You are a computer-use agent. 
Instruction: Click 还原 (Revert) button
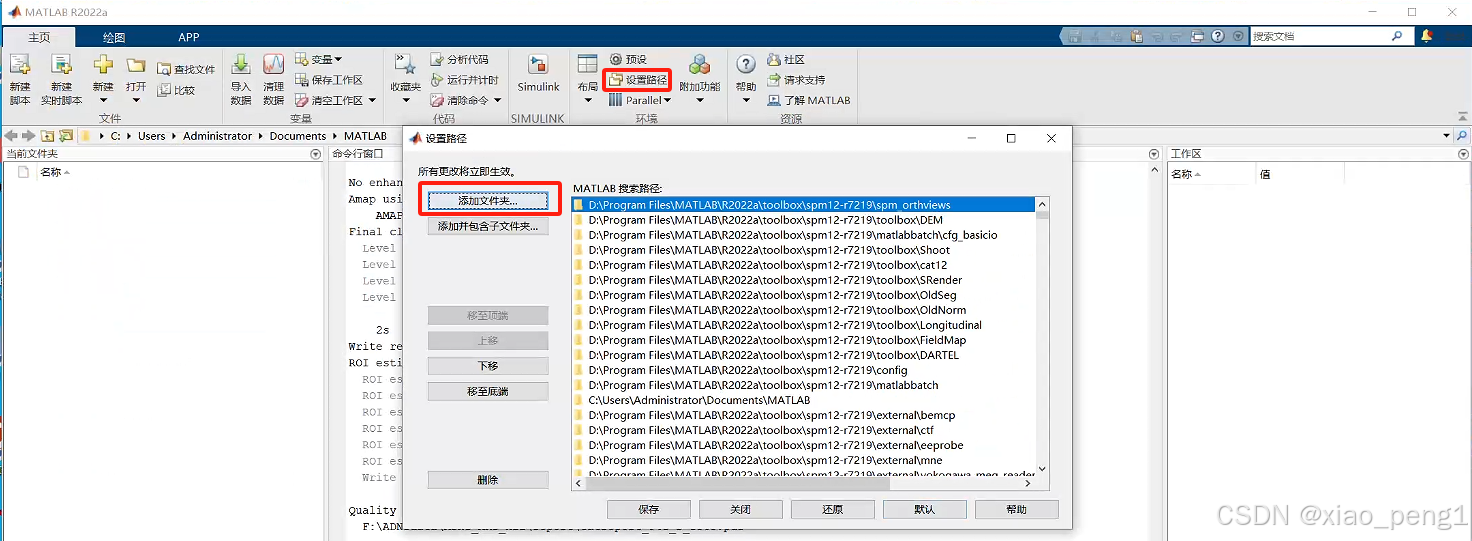click(x=833, y=509)
